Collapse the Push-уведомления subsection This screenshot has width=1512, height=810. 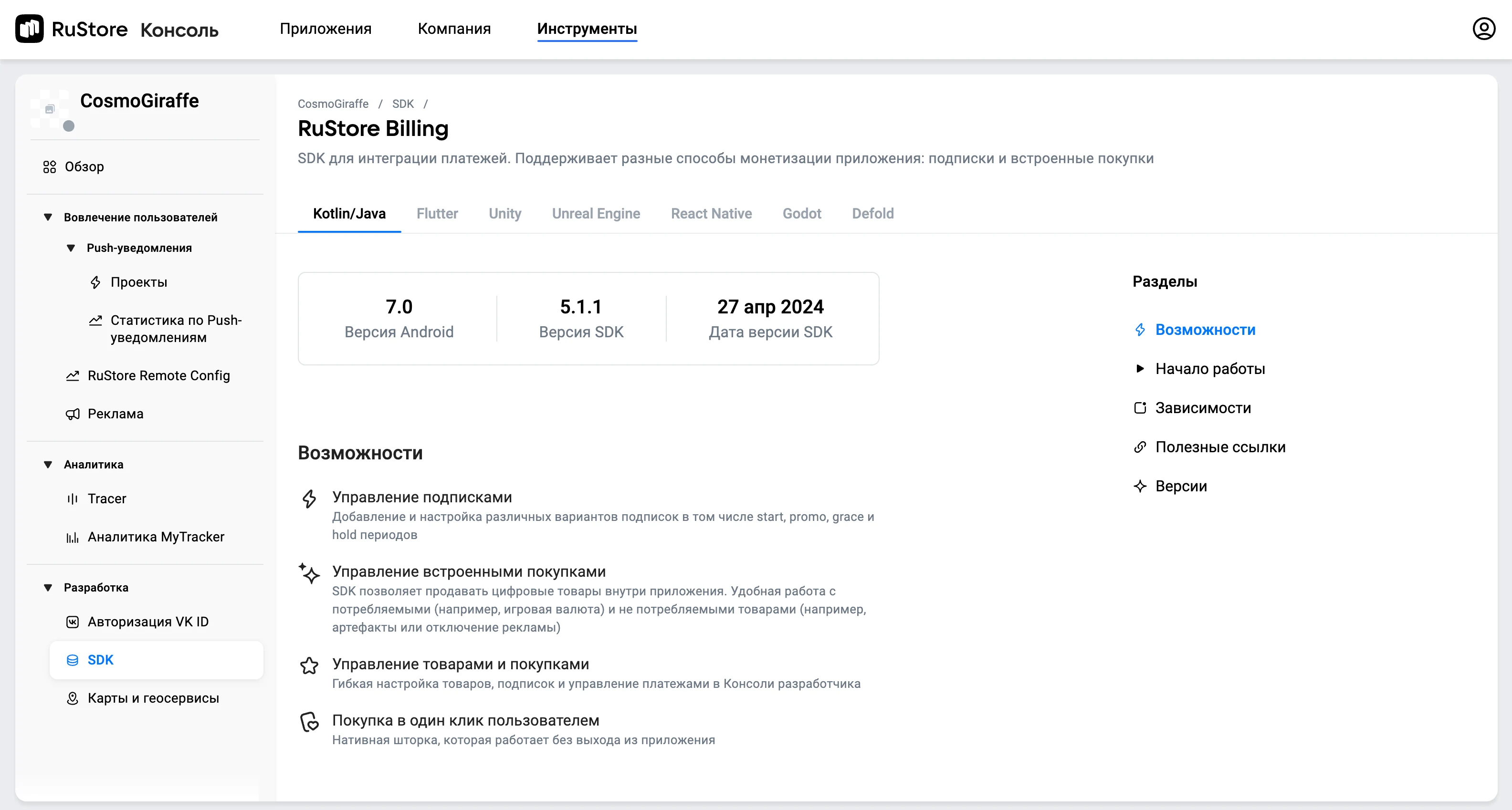tap(71, 248)
